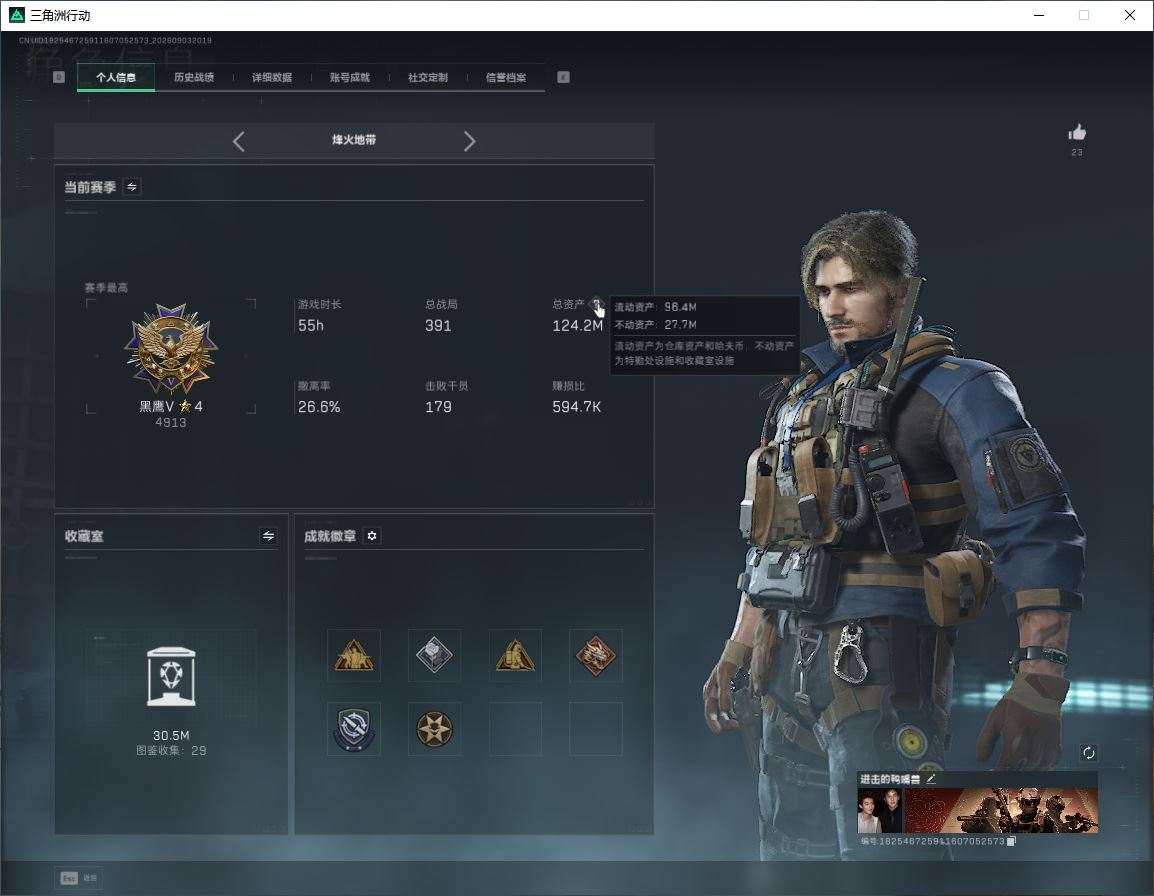Click the 赚损比 value 594.7K
1154x896 pixels.
576,406
